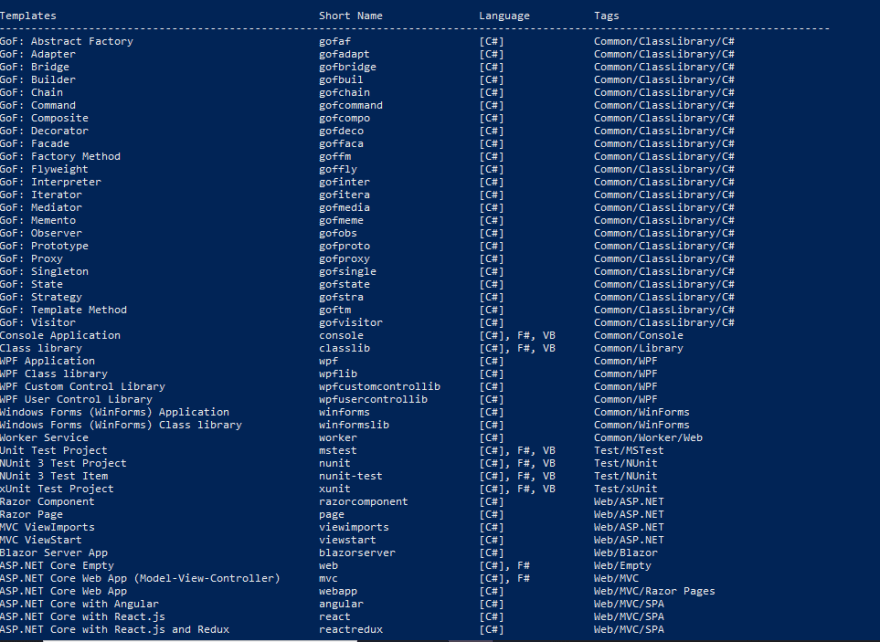Select the 'GoF: Interpreter' template name
Image resolution: width=880 pixels, height=642 pixels.
pos(51,182)
